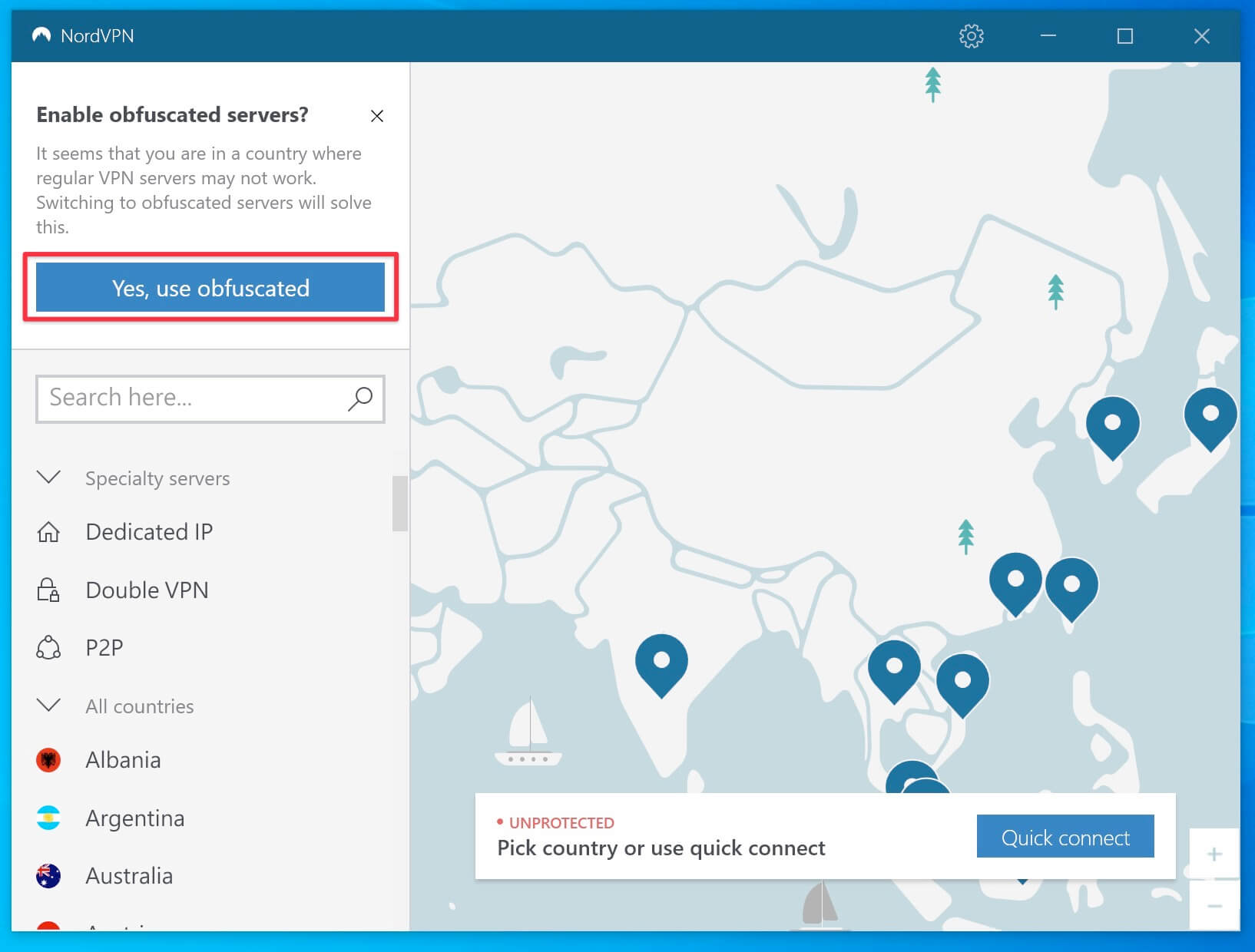
Task: Collapse the All countries section
Action: click(x=48, y=706)
